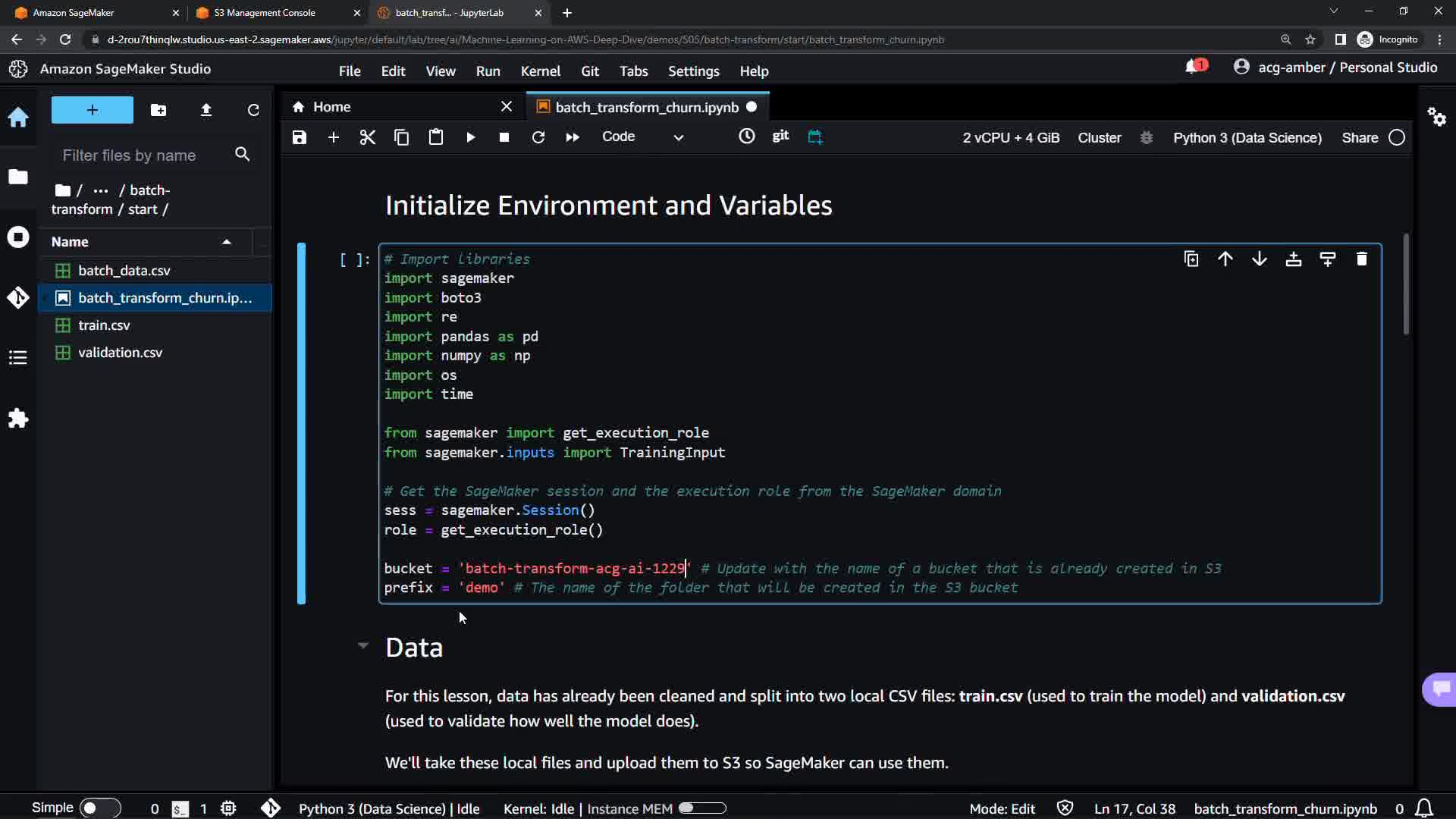Cut the selected cell with the scissors icon
Screen dimensions: 1456x819
coord(368,137)
